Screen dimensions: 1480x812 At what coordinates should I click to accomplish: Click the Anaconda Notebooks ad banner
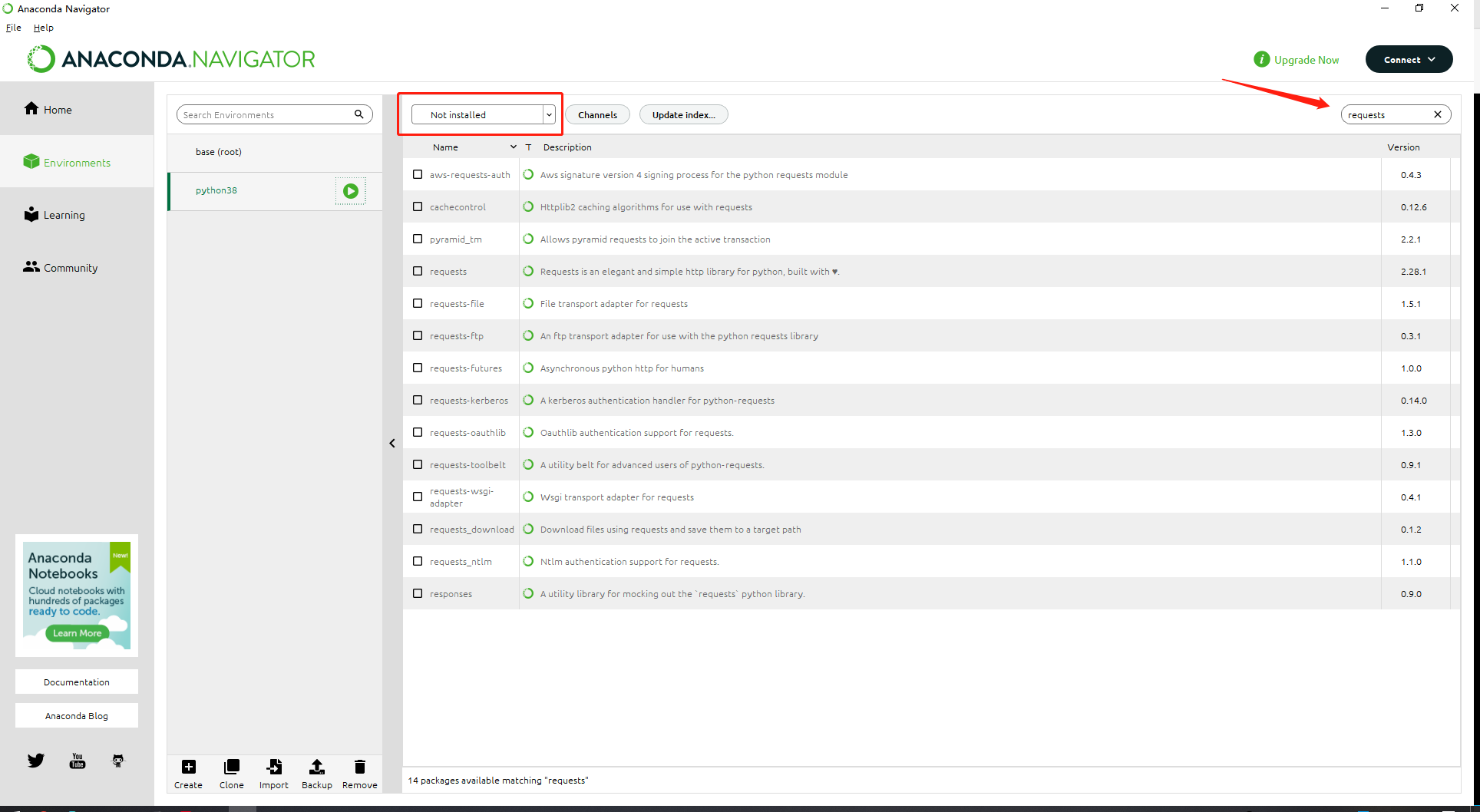(x=77, y=596)
